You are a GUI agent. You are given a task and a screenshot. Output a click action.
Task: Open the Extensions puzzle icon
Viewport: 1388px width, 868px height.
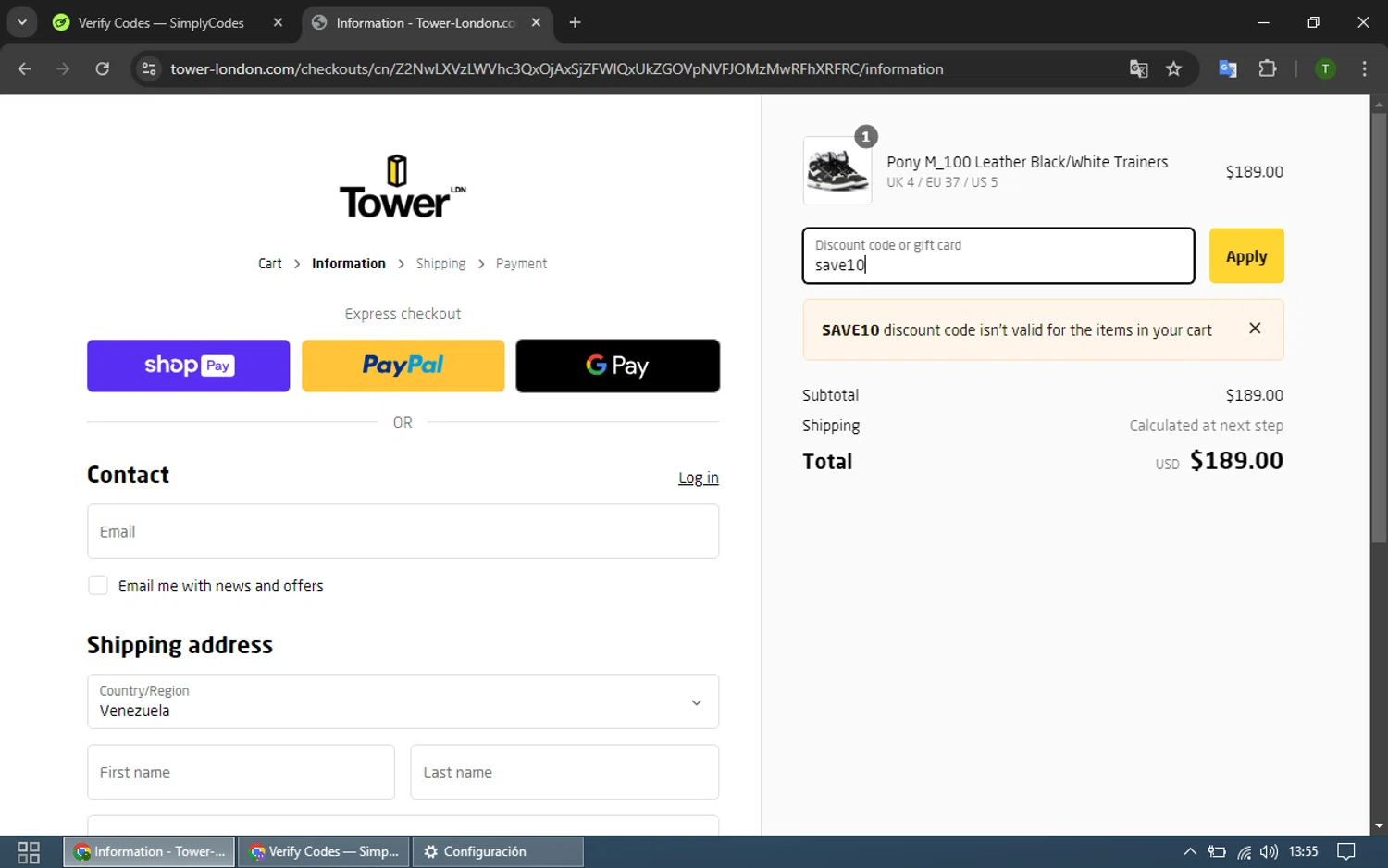[x=1268, y=68]
